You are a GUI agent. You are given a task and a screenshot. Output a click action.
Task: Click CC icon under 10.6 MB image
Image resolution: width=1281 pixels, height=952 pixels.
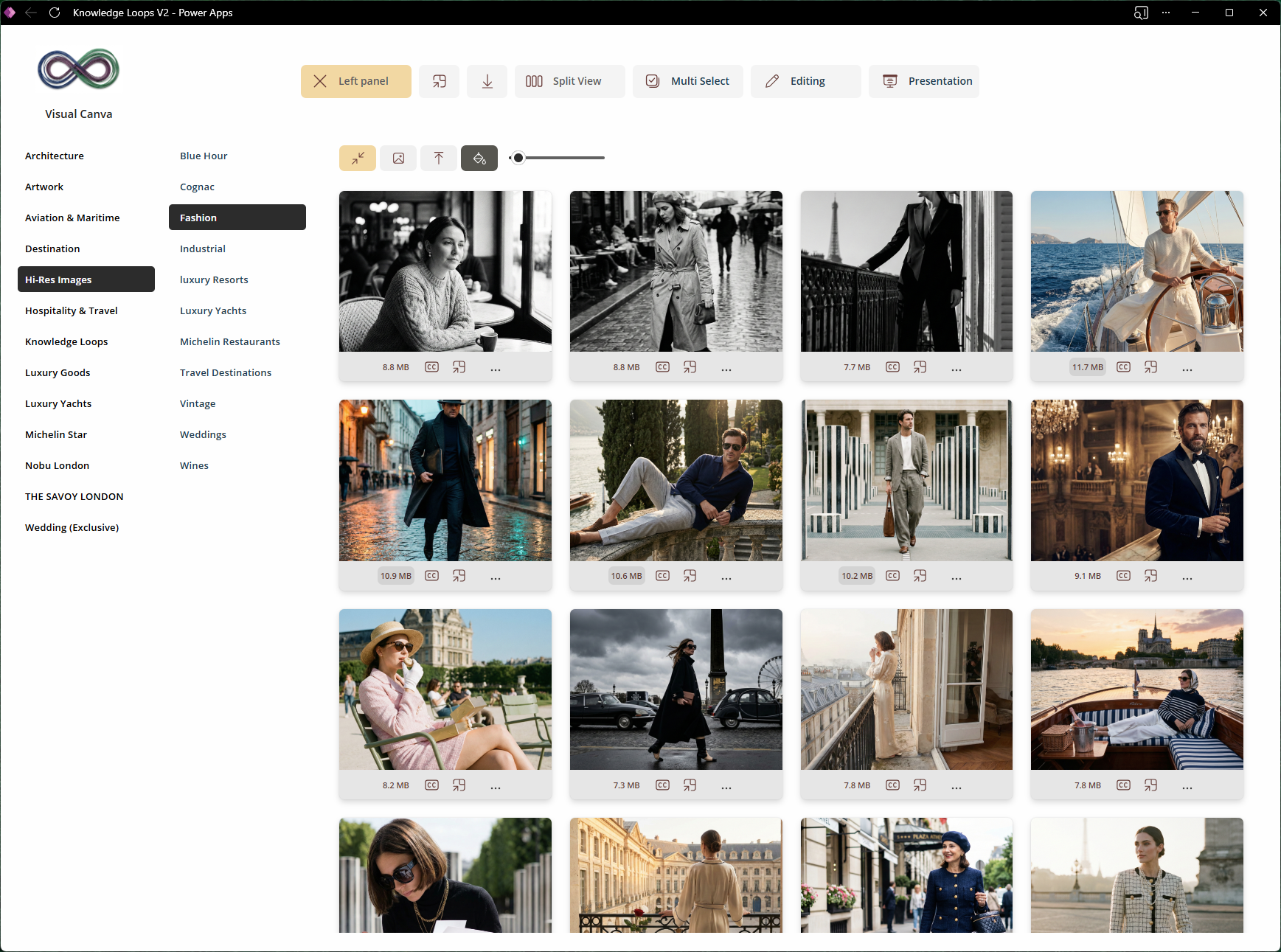[x=662, y=576]
